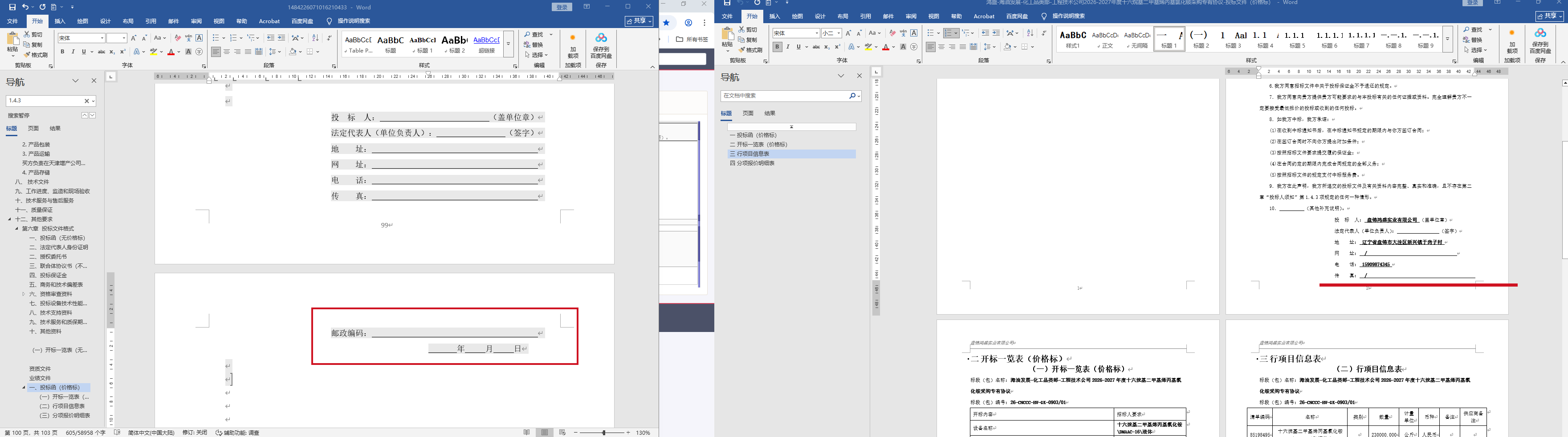The image size is (1568, 437).
Task: Toggle center alignment in the left Word window
Action: [226, 53]
